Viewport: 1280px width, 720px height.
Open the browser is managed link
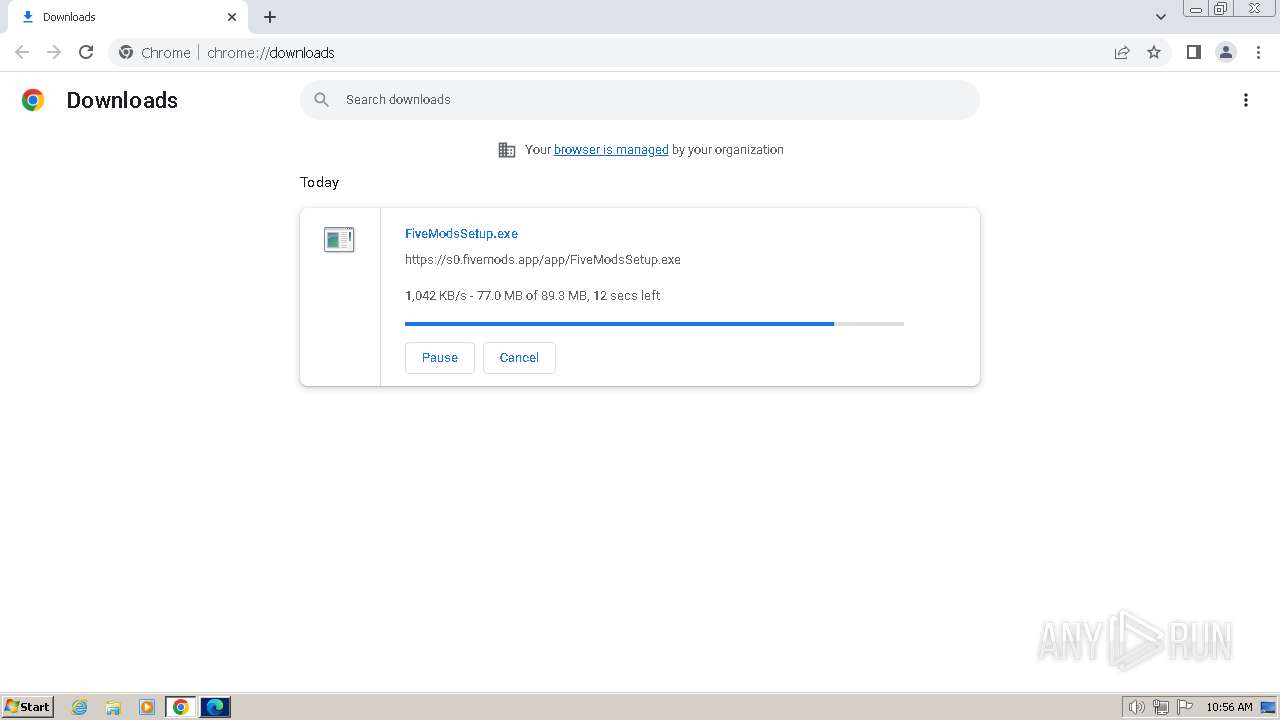[x=611, y=150]
